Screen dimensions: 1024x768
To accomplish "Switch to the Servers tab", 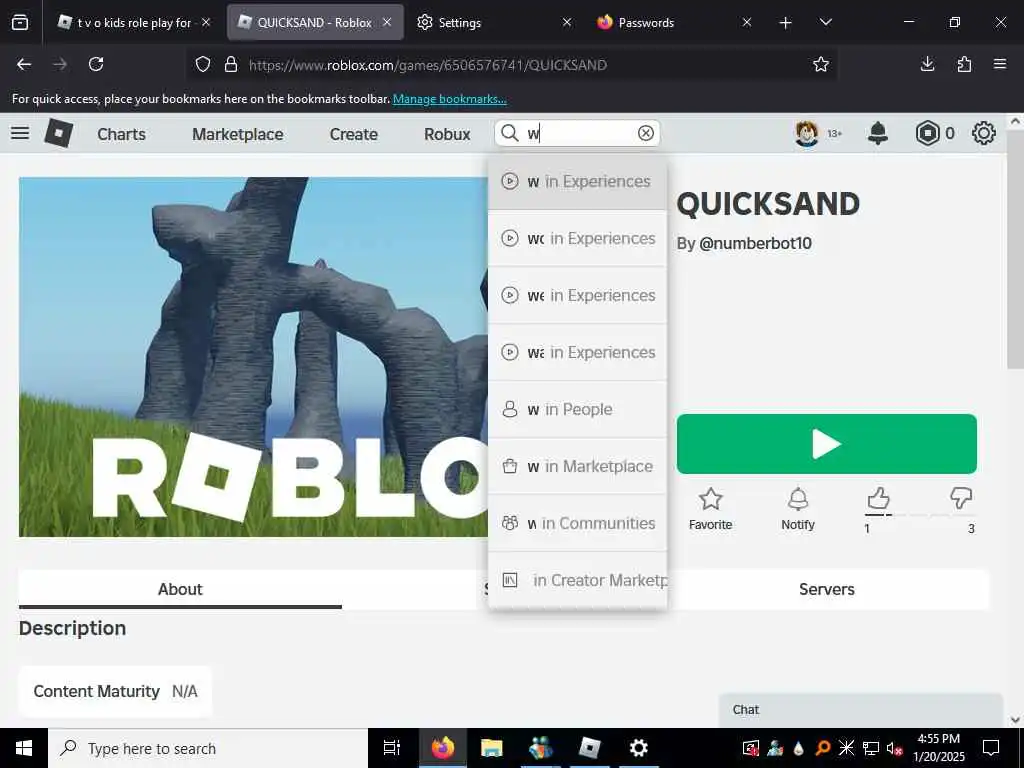I will pos(827,589).
